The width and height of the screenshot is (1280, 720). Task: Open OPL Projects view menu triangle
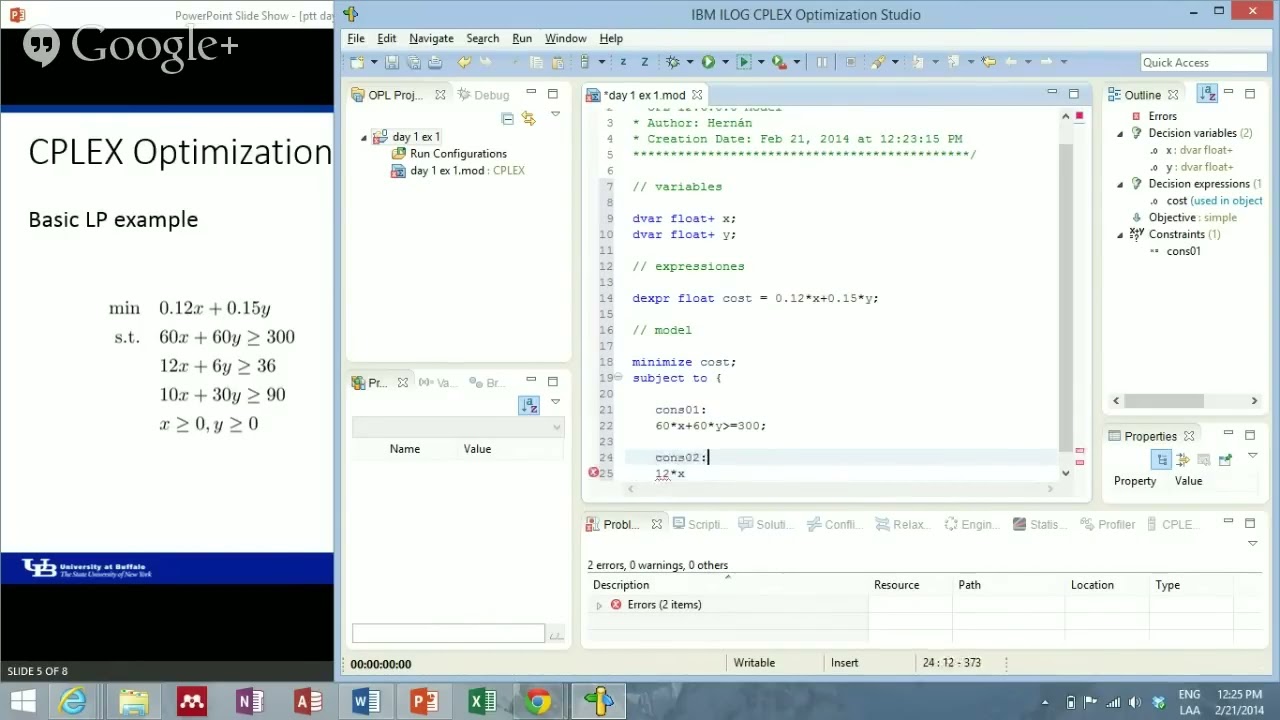(555, 115)
